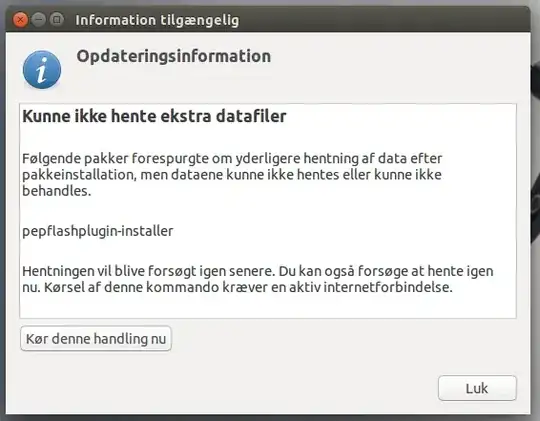
Task: Click the Kunne ikke hente ekstra datafiler heading
Action: [x=154, y=116]
